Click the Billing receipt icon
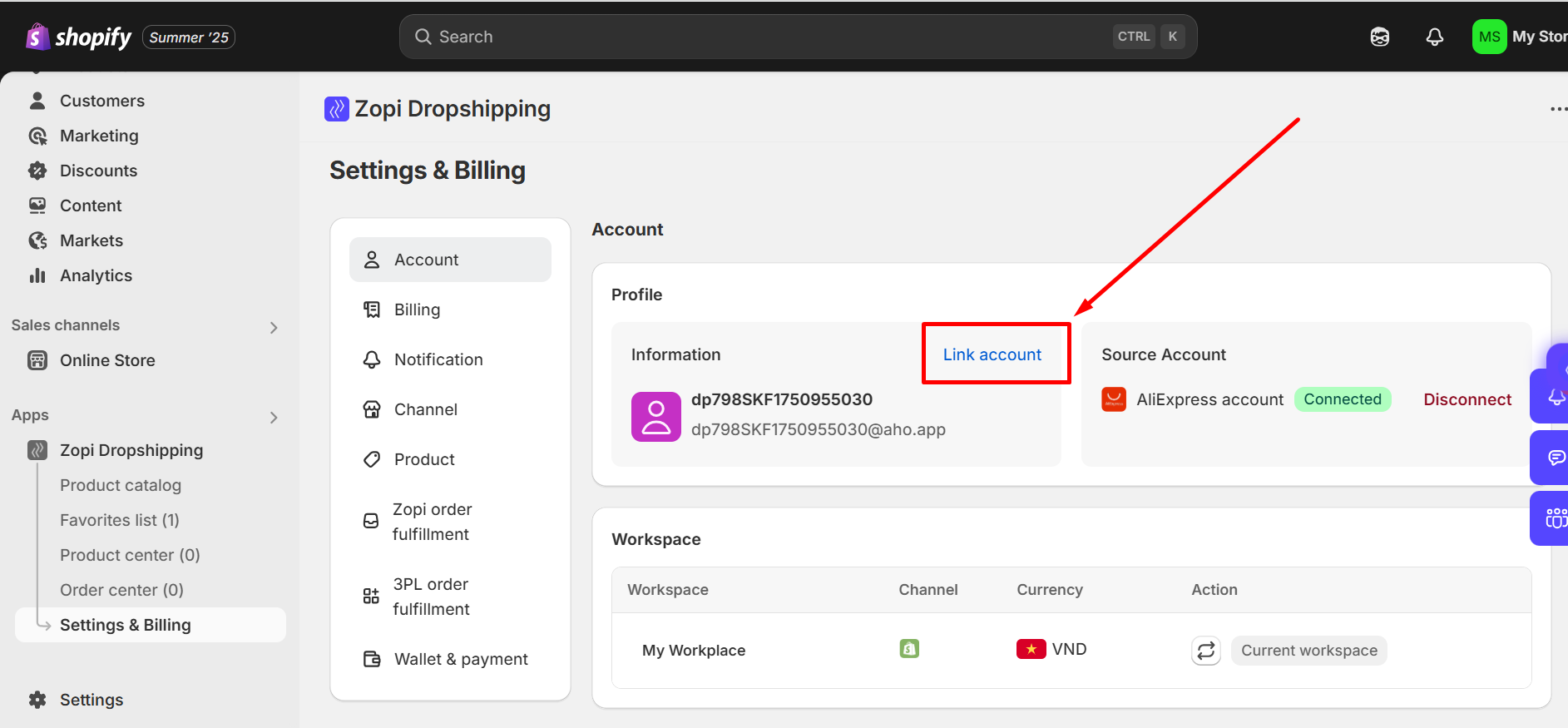 click(x=372, y=310)
